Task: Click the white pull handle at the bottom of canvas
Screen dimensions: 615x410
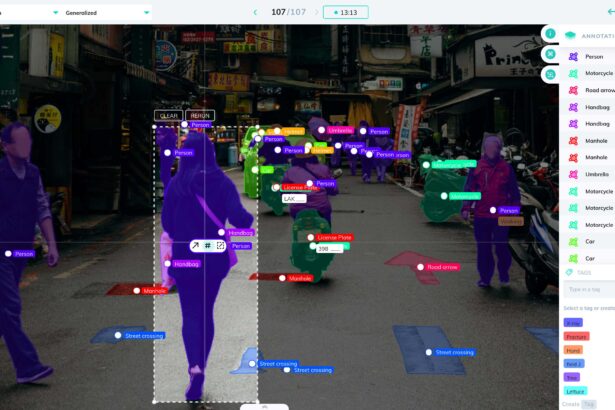Action: 264,407
